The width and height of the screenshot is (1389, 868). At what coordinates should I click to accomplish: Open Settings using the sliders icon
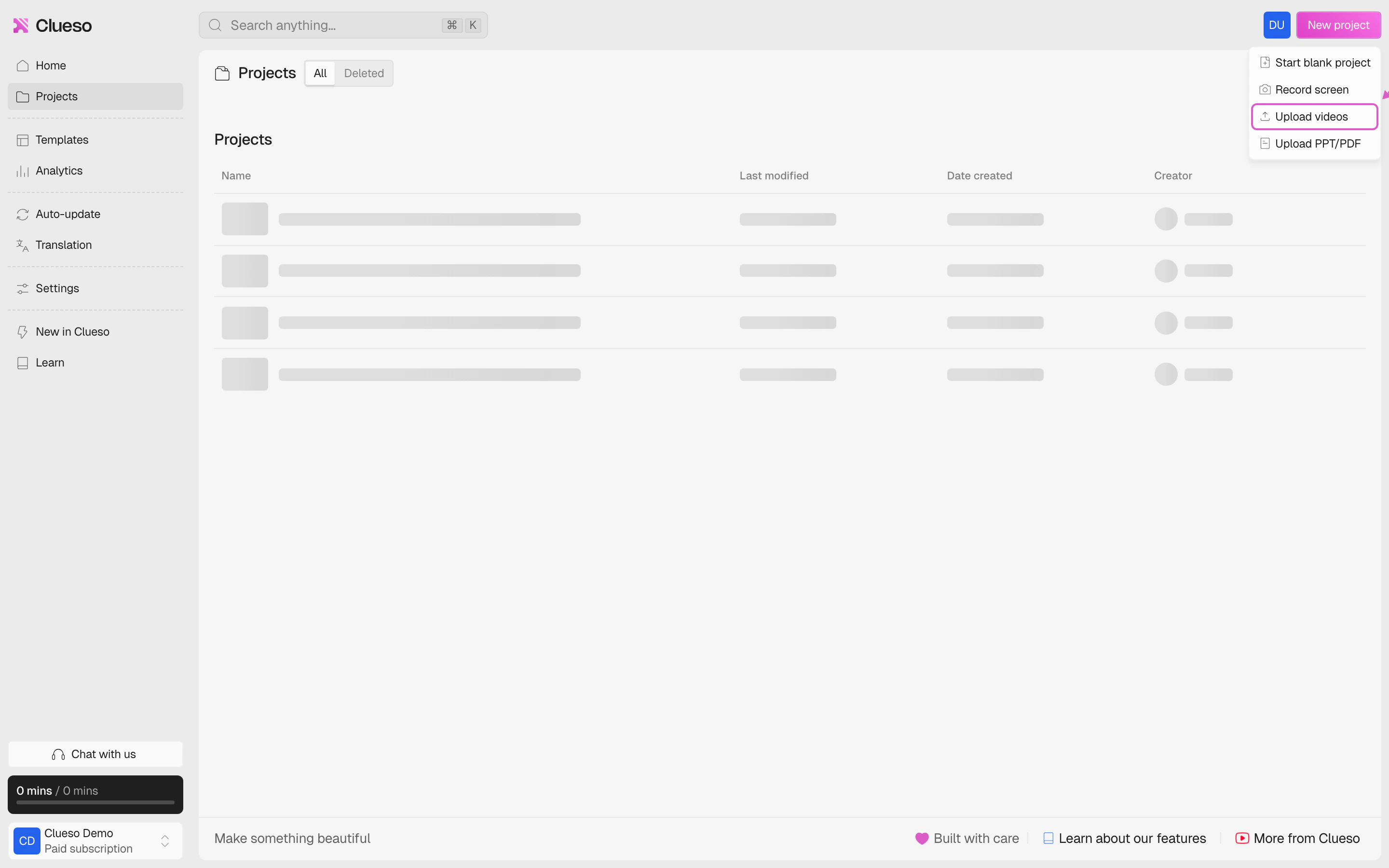pyautogui.click(x=22, y=288)
